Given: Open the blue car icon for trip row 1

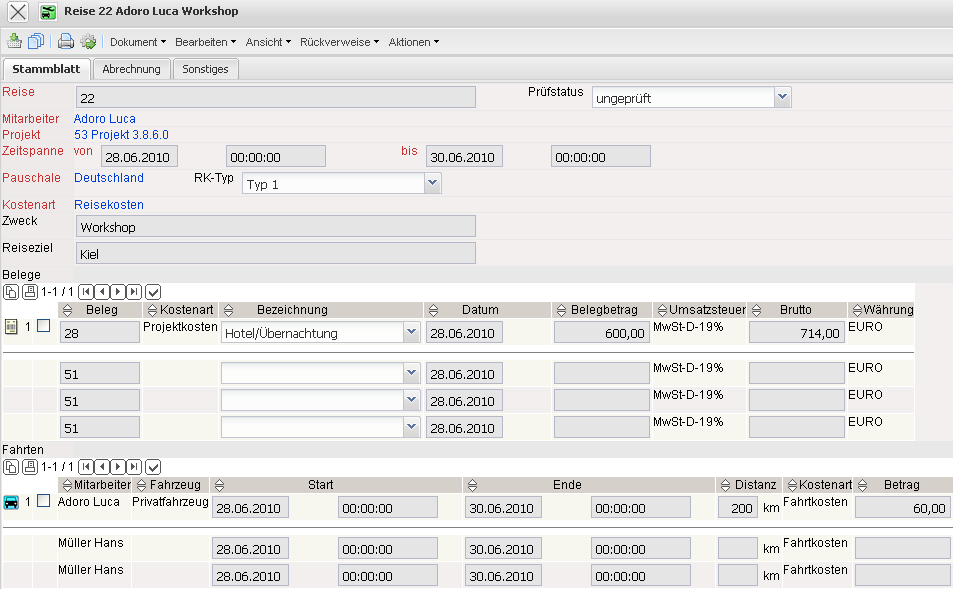Looking at the screenshot, I should [12, 502].
